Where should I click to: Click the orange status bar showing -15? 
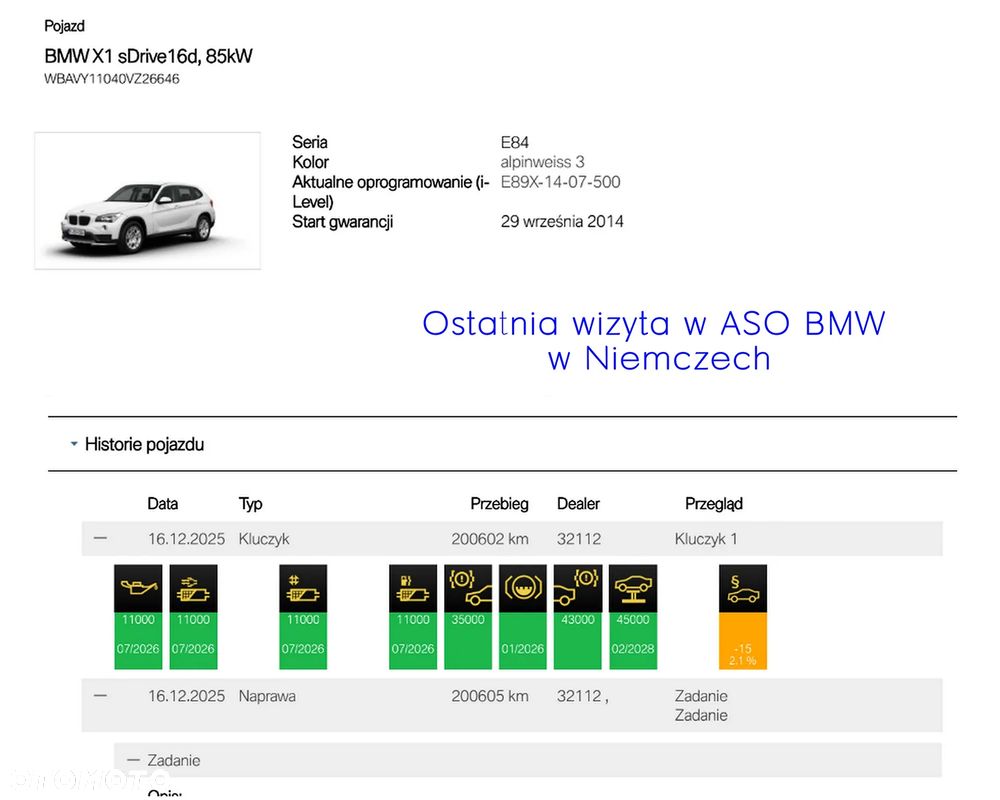[743, 641]
